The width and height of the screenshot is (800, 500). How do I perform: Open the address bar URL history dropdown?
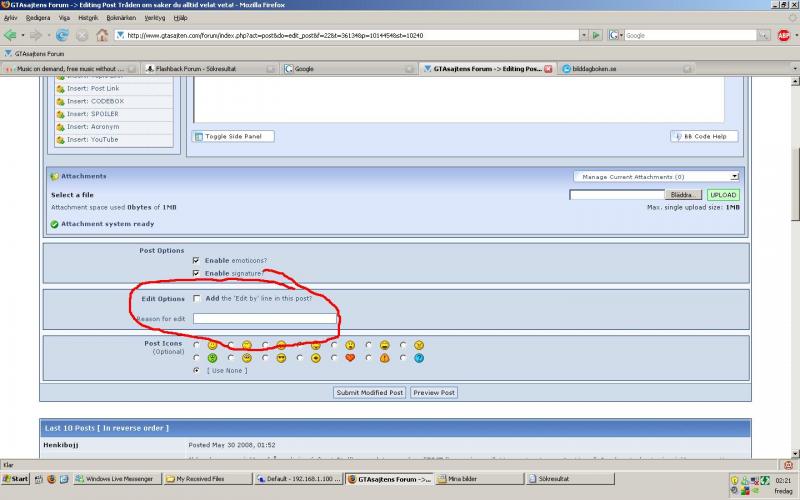(582, 35)
